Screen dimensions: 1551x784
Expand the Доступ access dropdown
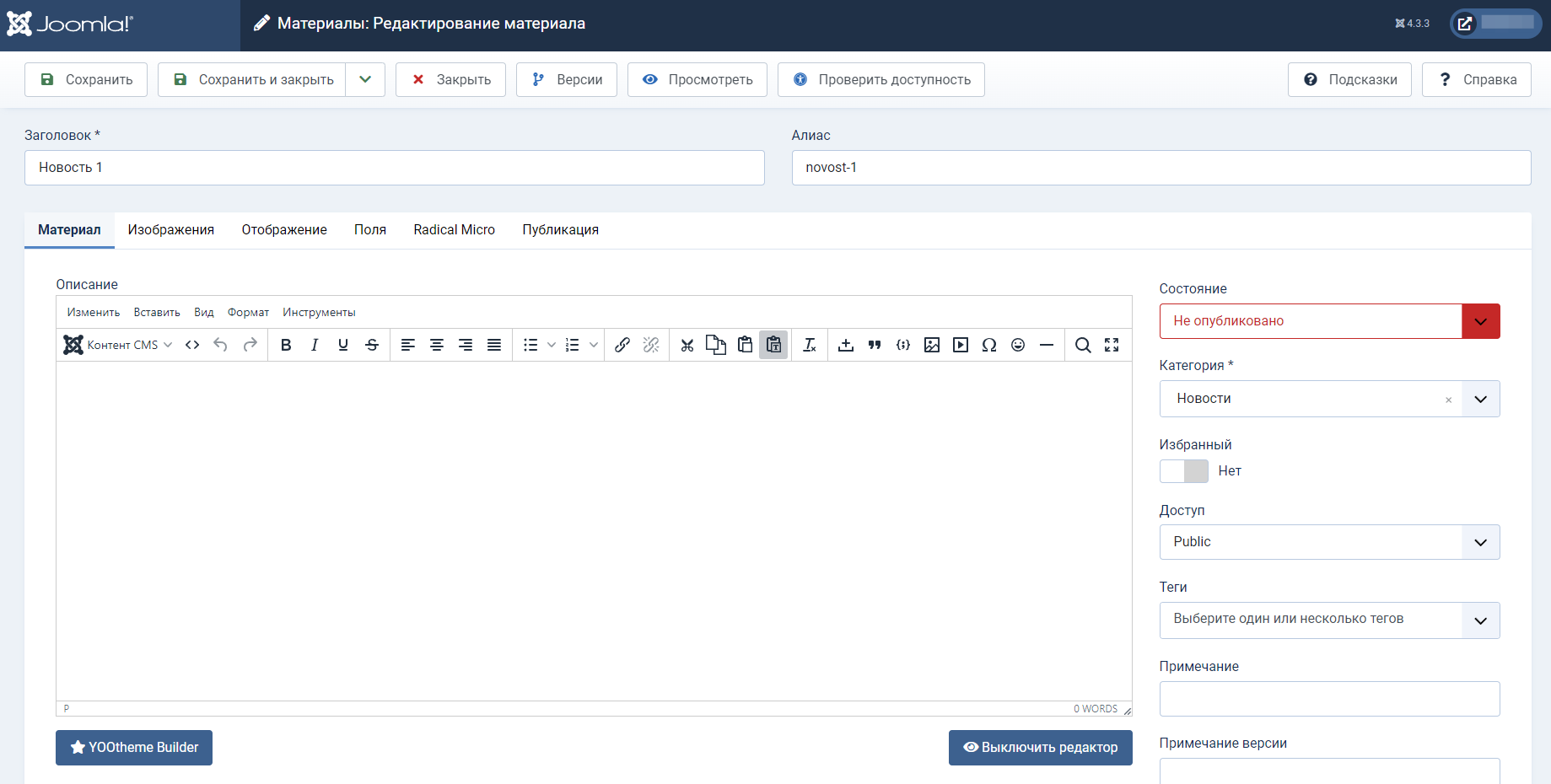[x=1329, y=542]
